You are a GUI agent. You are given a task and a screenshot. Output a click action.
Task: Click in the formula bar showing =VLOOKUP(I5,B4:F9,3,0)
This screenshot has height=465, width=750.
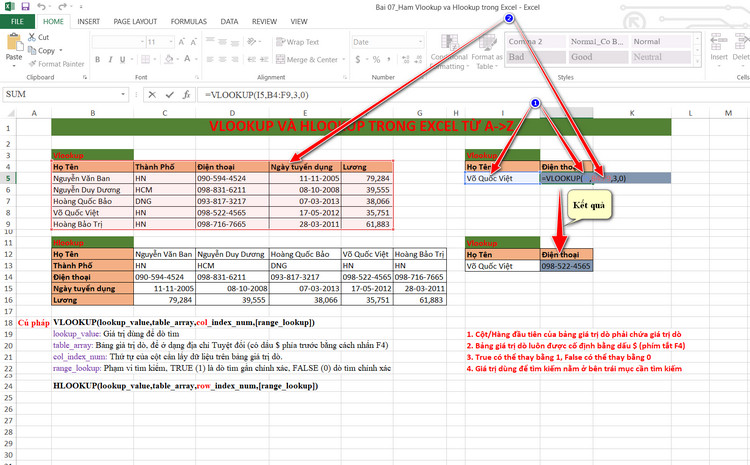tap(474, 95)
